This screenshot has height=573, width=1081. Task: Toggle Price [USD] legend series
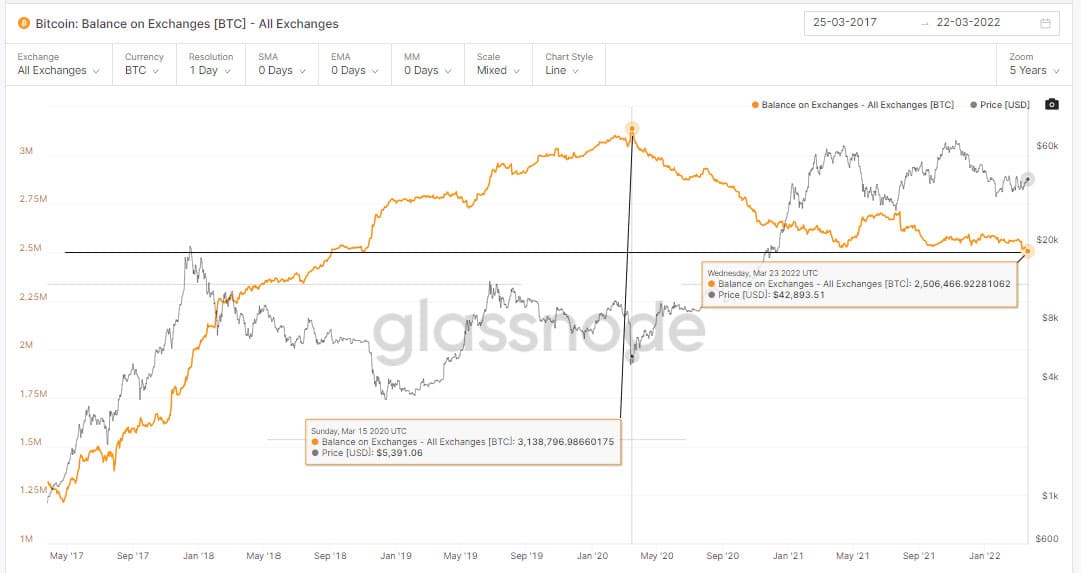[x=1001, y=105]
